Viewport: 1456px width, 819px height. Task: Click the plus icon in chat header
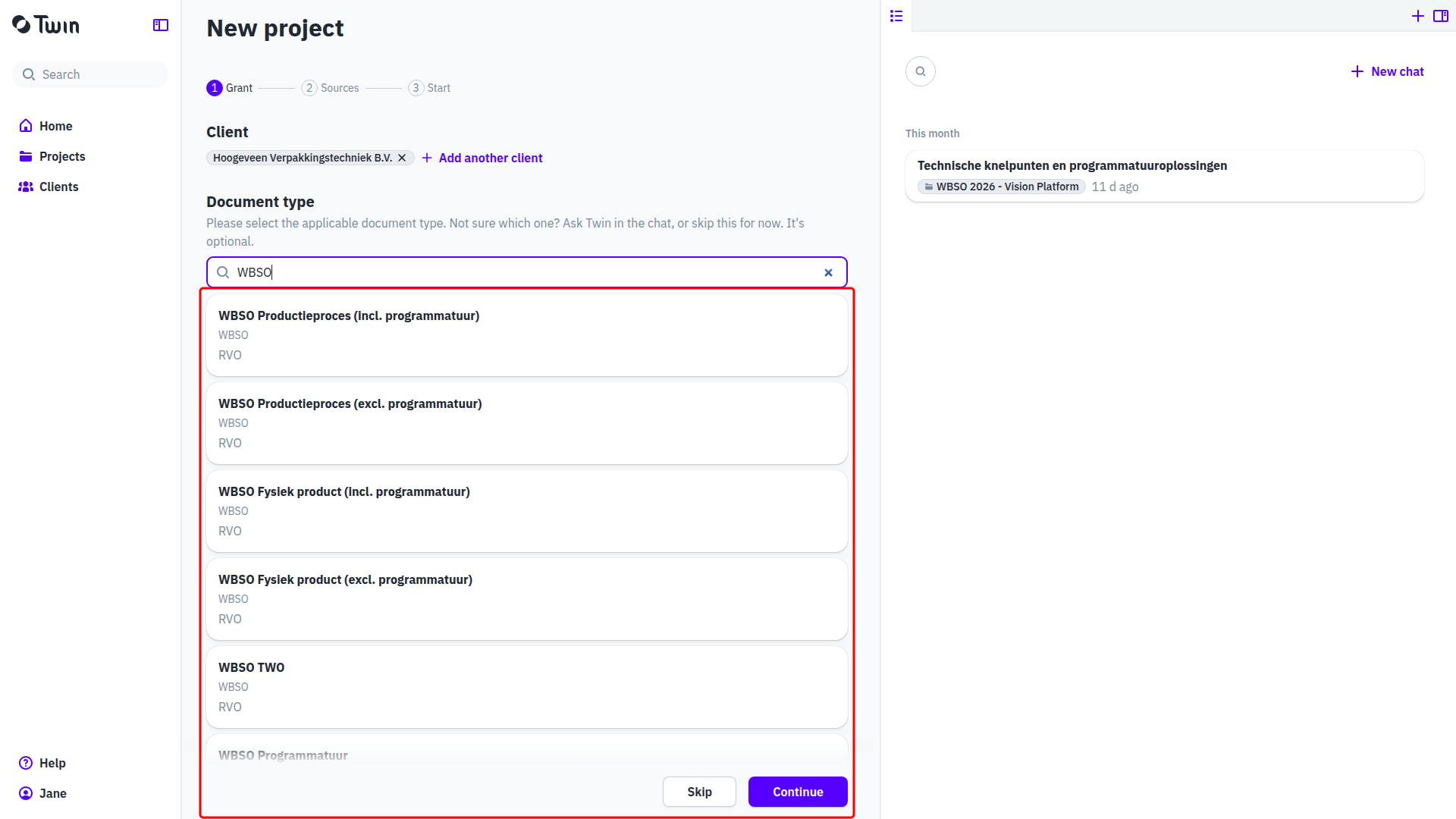(x=1417, y=16)
